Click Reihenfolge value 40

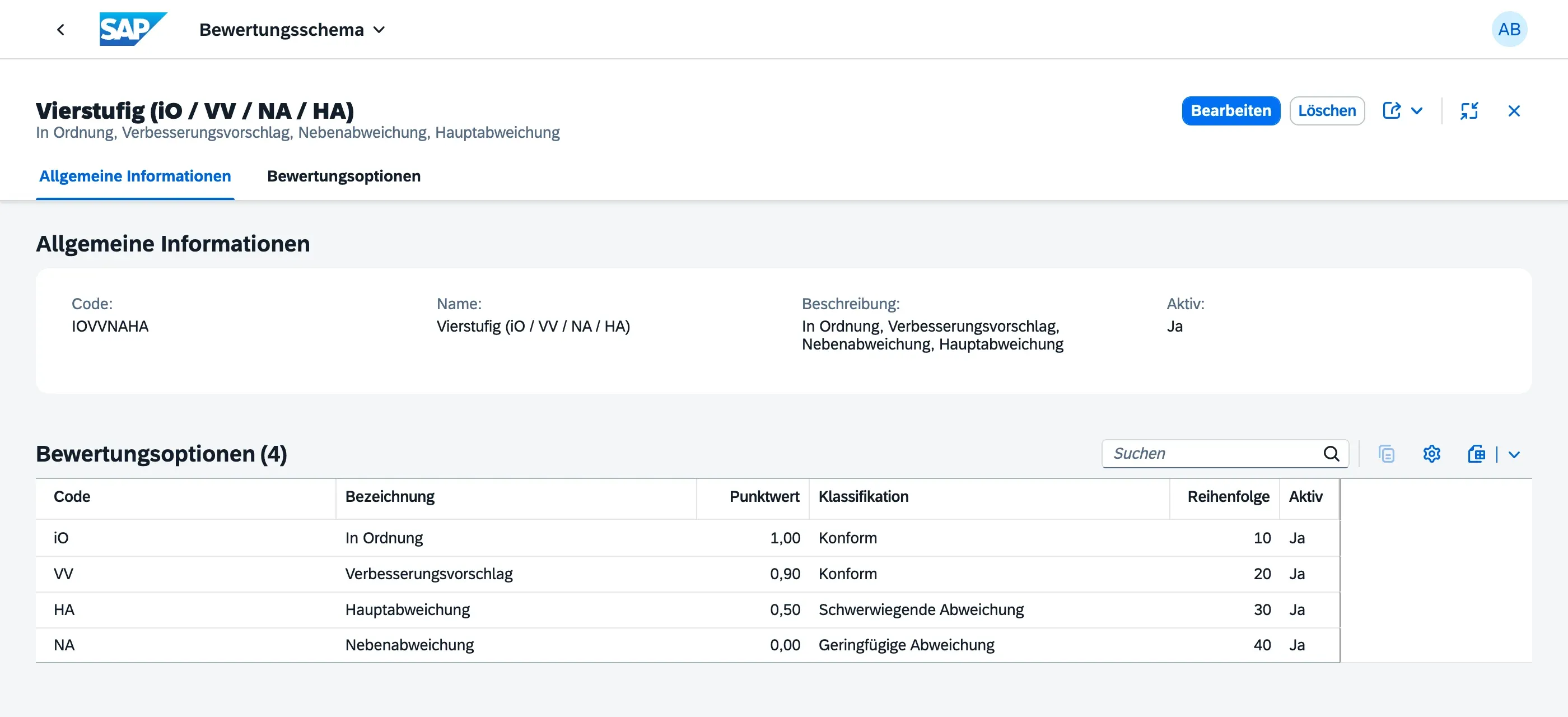coord(1262,645)
